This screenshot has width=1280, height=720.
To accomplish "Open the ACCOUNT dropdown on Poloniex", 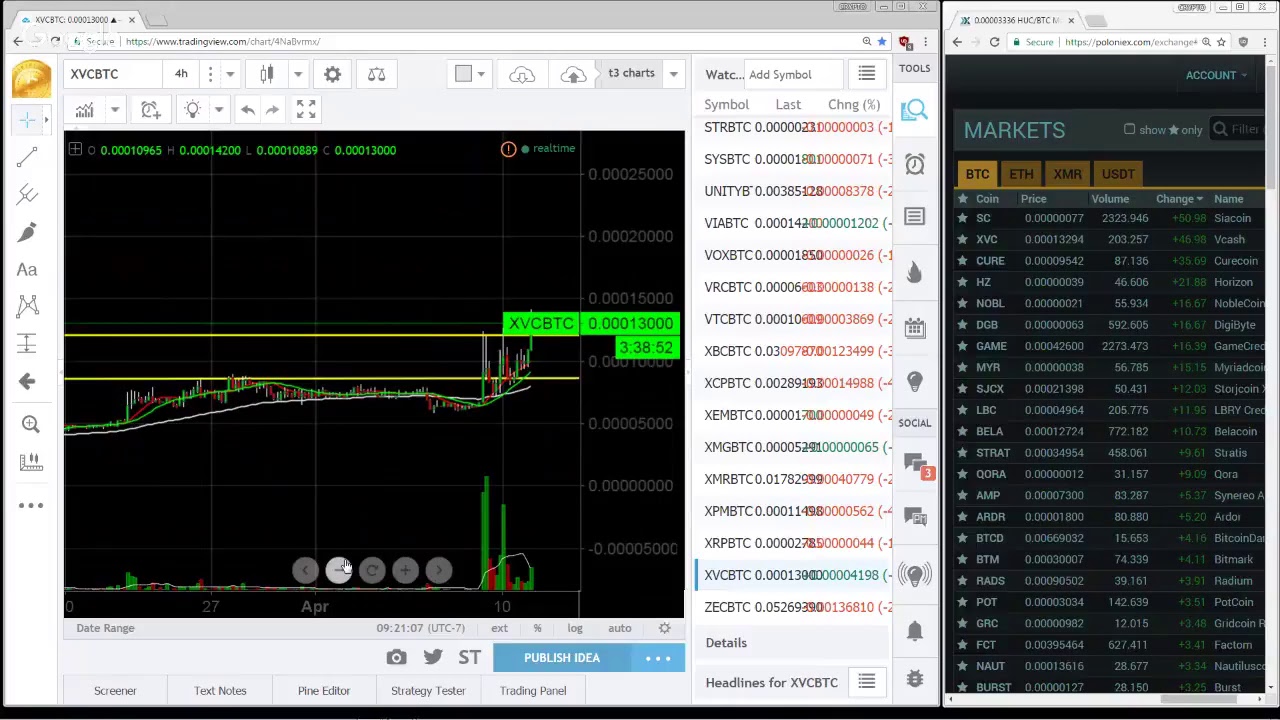I will [1216, 75].
